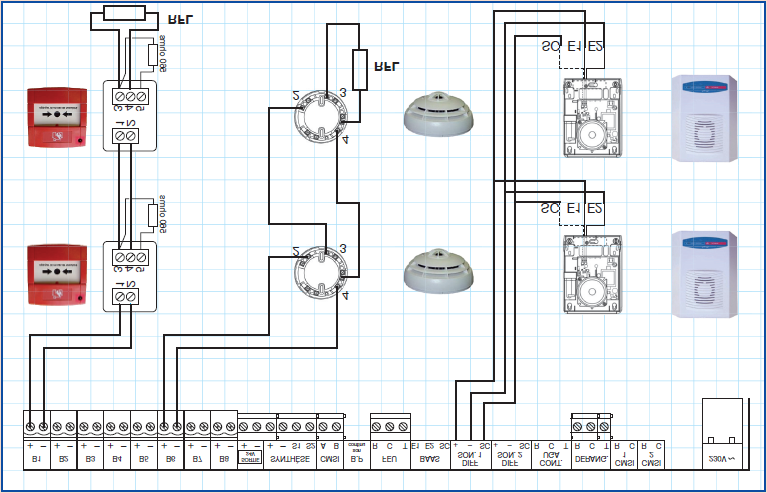
Task: Click the 680 ohms resistor at the upper call point
Action: pos(153,54)
